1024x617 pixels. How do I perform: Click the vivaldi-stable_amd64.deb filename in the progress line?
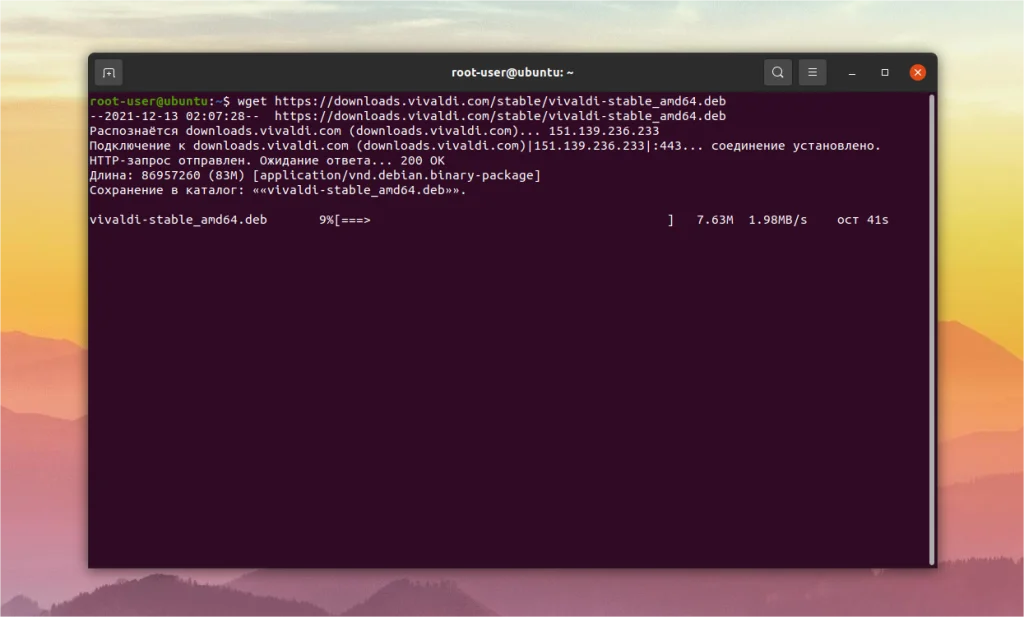pos(176,220)
